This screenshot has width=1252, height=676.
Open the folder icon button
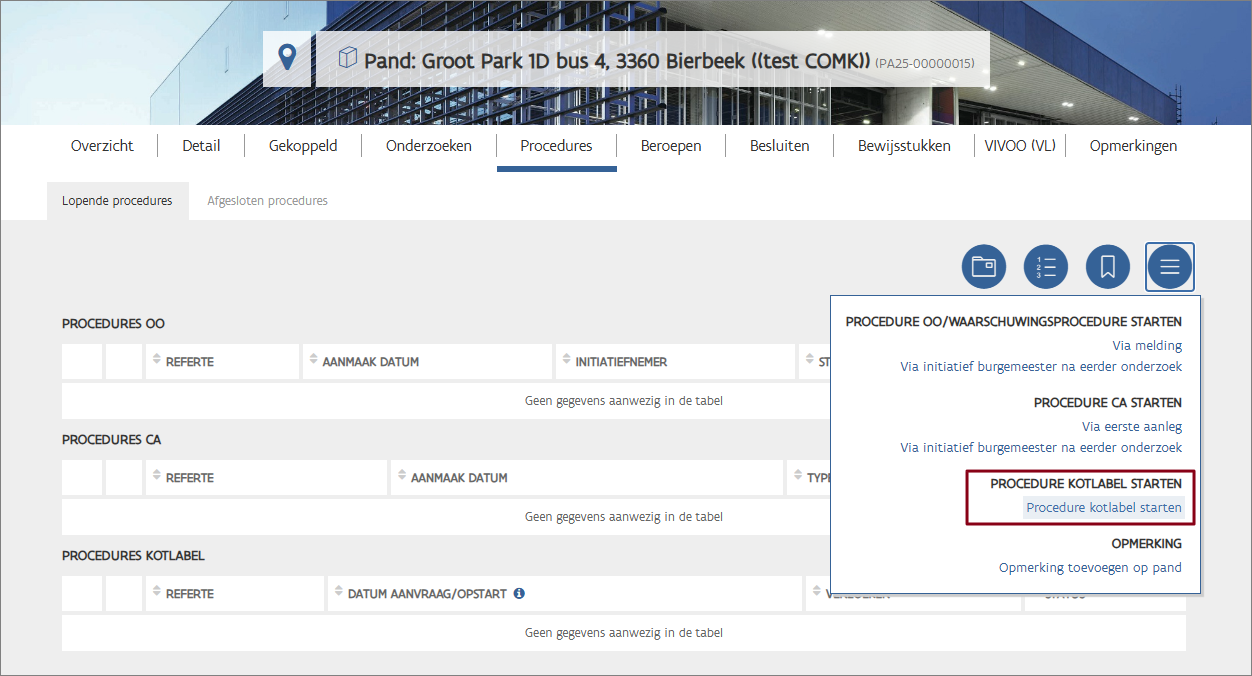pyautogui.click(x=984, y=267)
